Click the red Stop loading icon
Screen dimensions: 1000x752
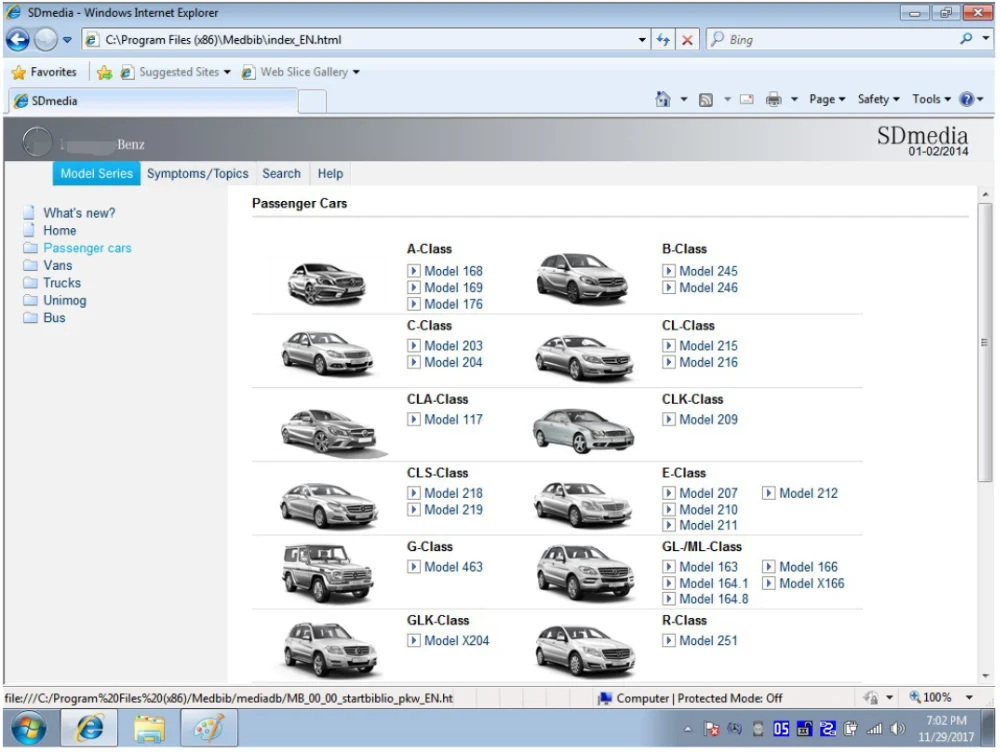(x=687, y=40)
